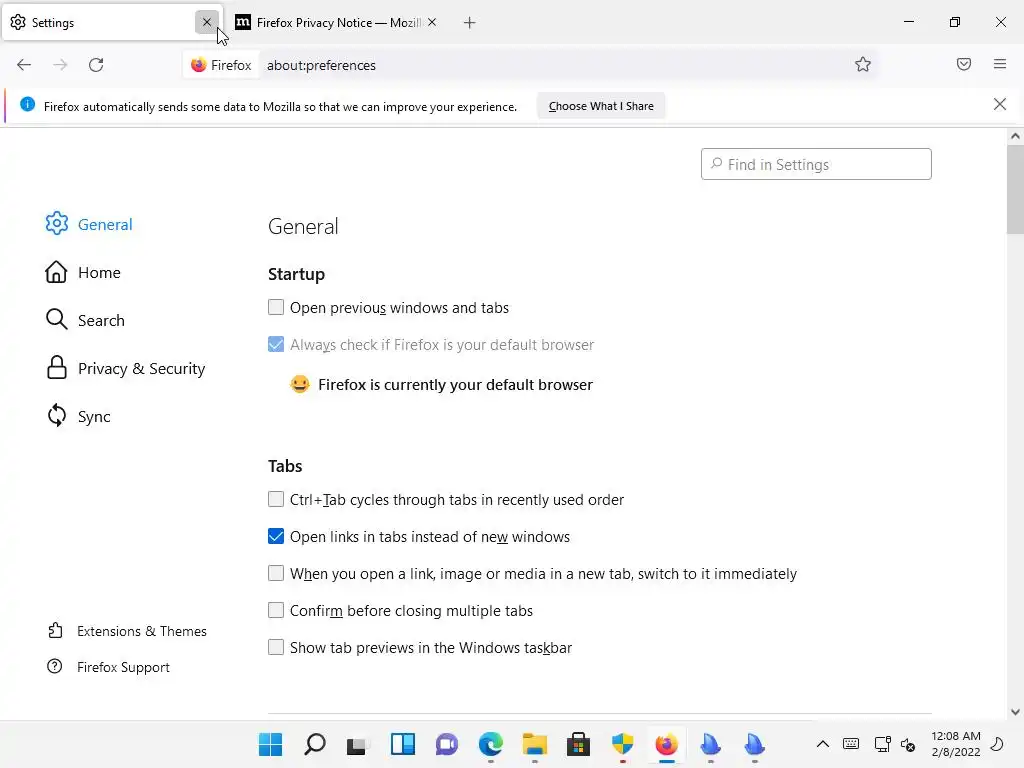Enable Open previous windows and tabs
Screen dimensions: 1024x768
pos(276,307)
